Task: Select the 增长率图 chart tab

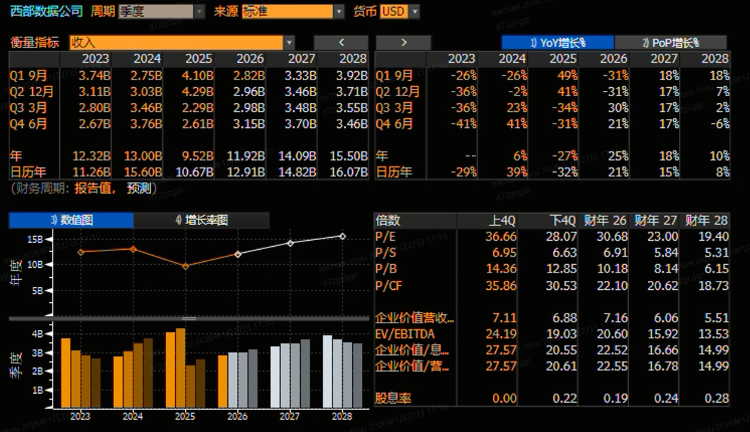Action: pos(200,219)
